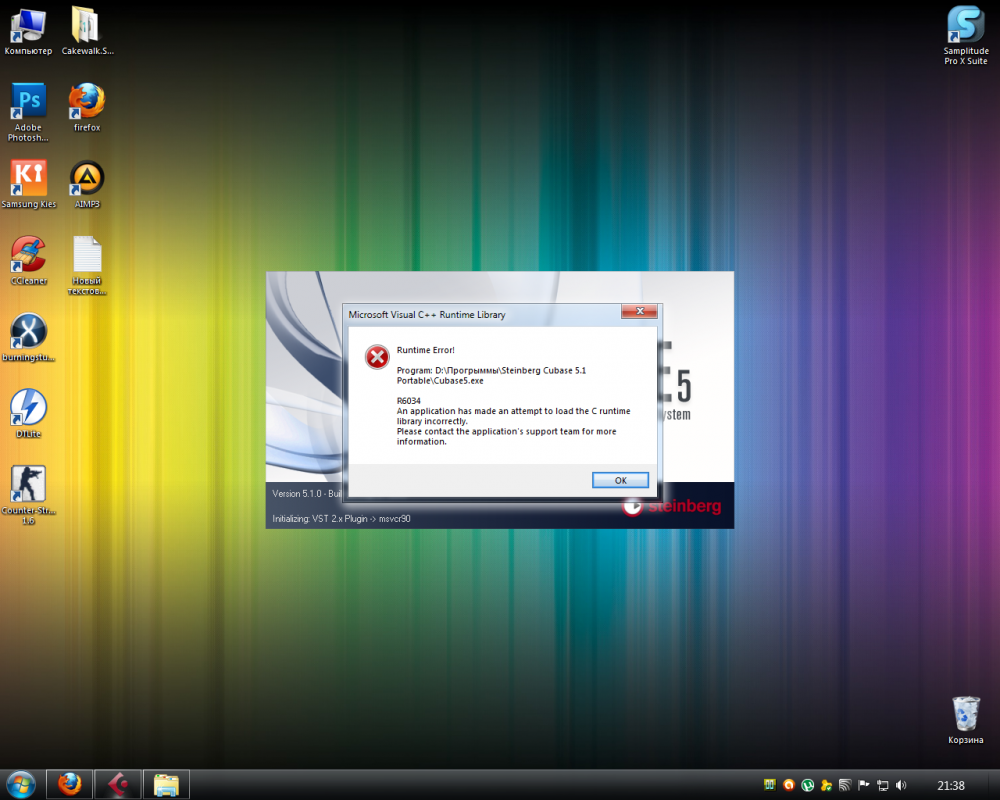Select the Корзина recycle bin icon
1000x800 pixels.
pos(966,720)
